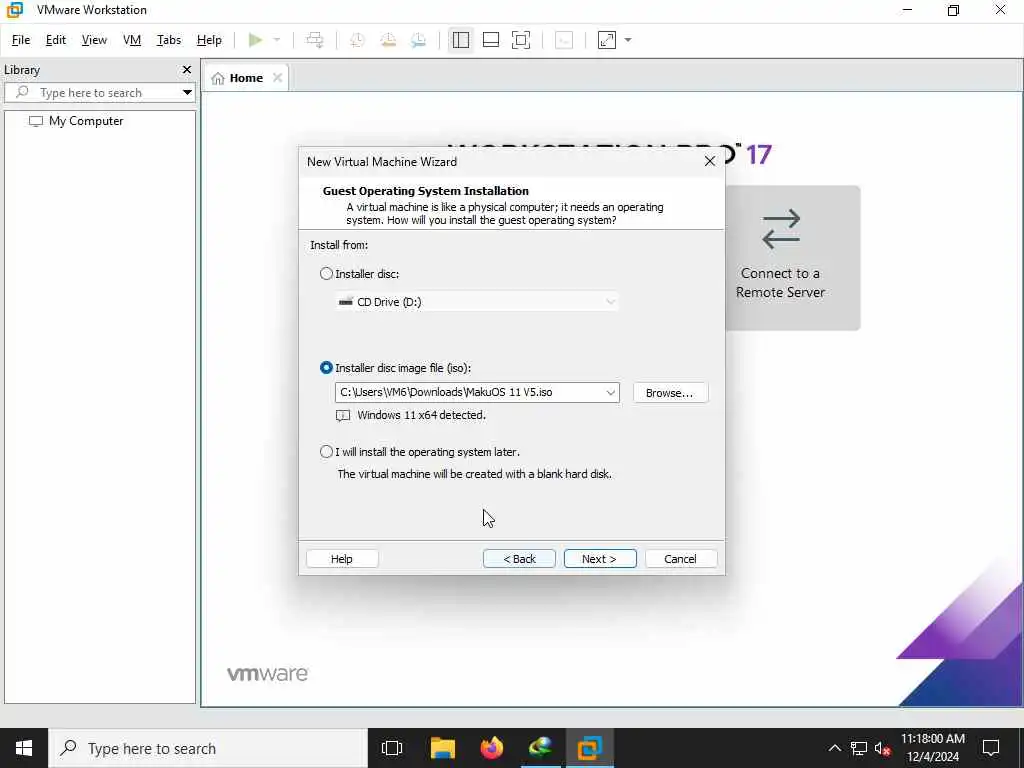Click the detected OS info icon
Screen dimensions: 1024x768
[343, 415]
